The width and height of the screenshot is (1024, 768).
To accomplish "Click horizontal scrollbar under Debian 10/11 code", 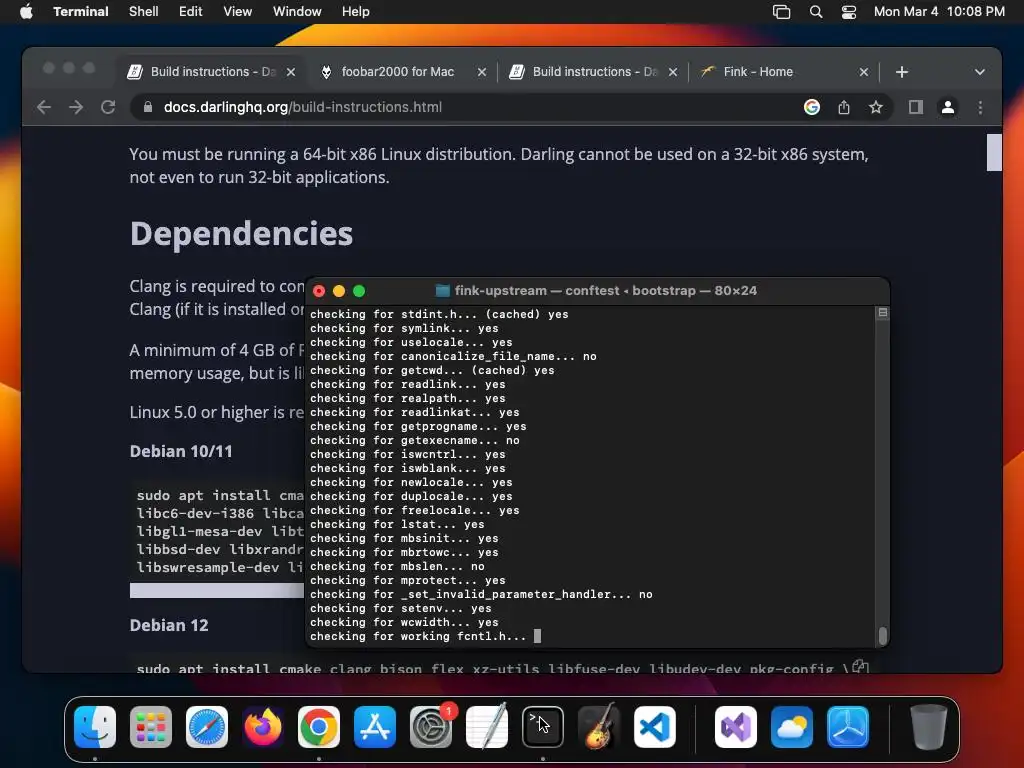I will [x=217, y=590].
